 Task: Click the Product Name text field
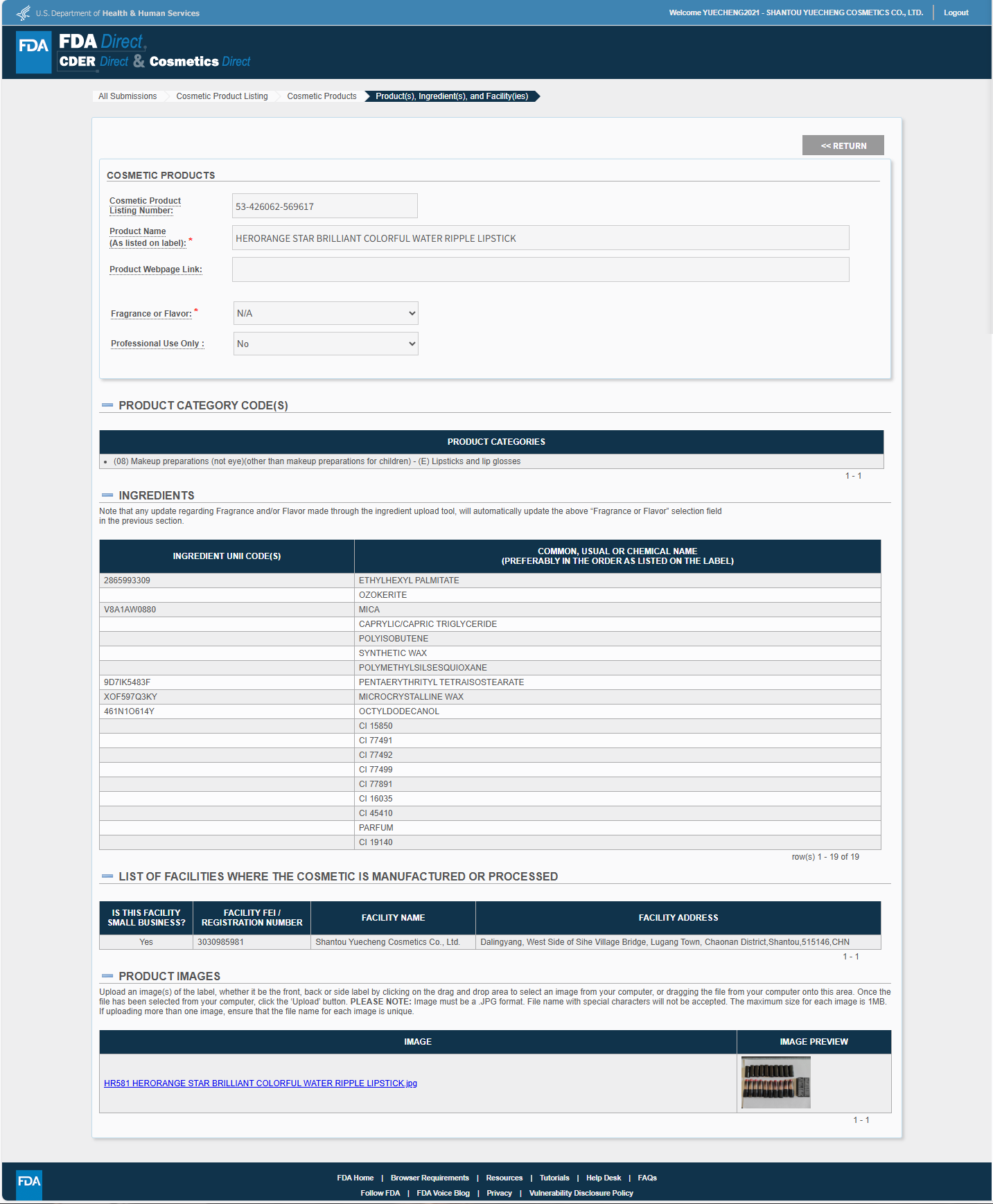541,238
